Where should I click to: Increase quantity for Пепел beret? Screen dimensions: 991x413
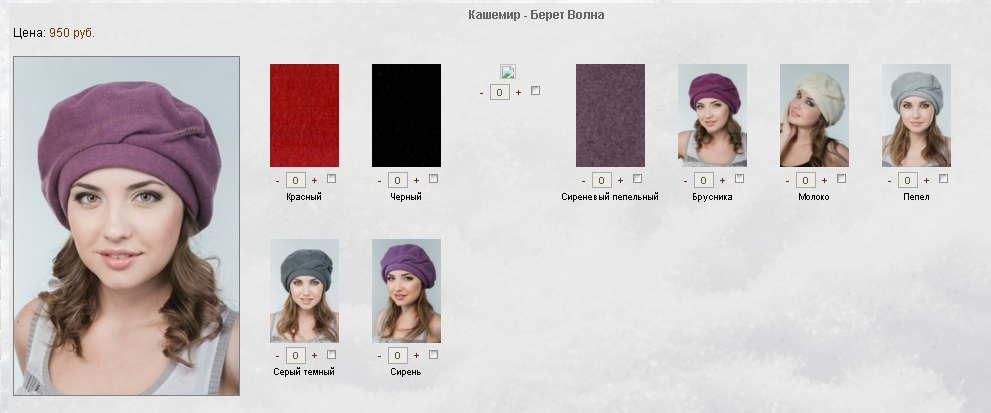point(927,180)
